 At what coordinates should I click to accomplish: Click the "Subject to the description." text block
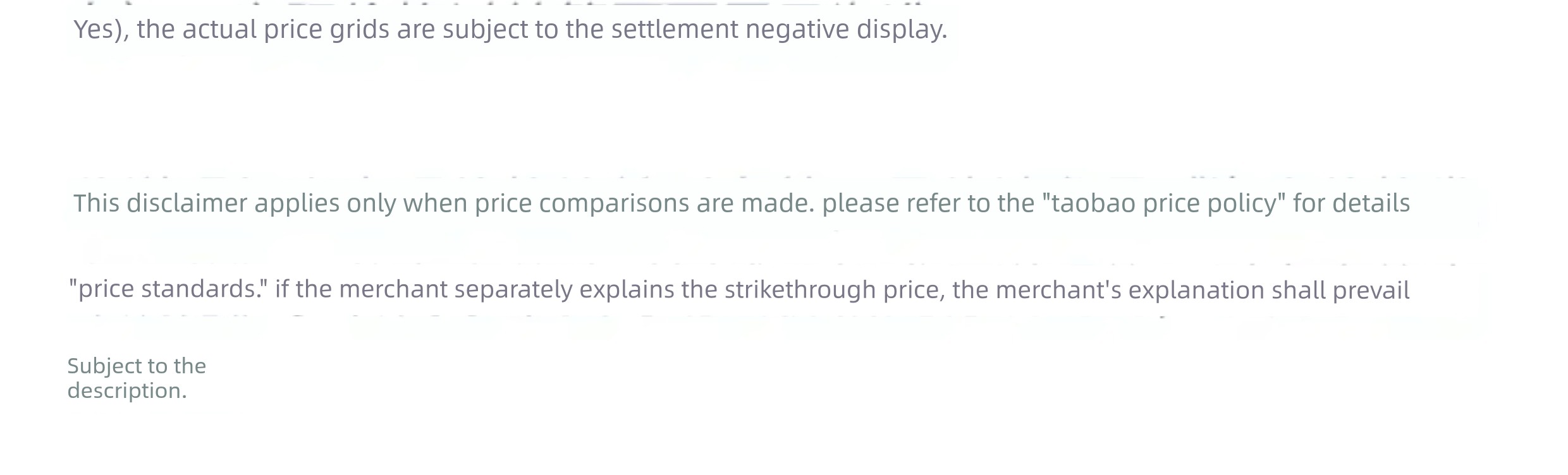pos(137,378)
